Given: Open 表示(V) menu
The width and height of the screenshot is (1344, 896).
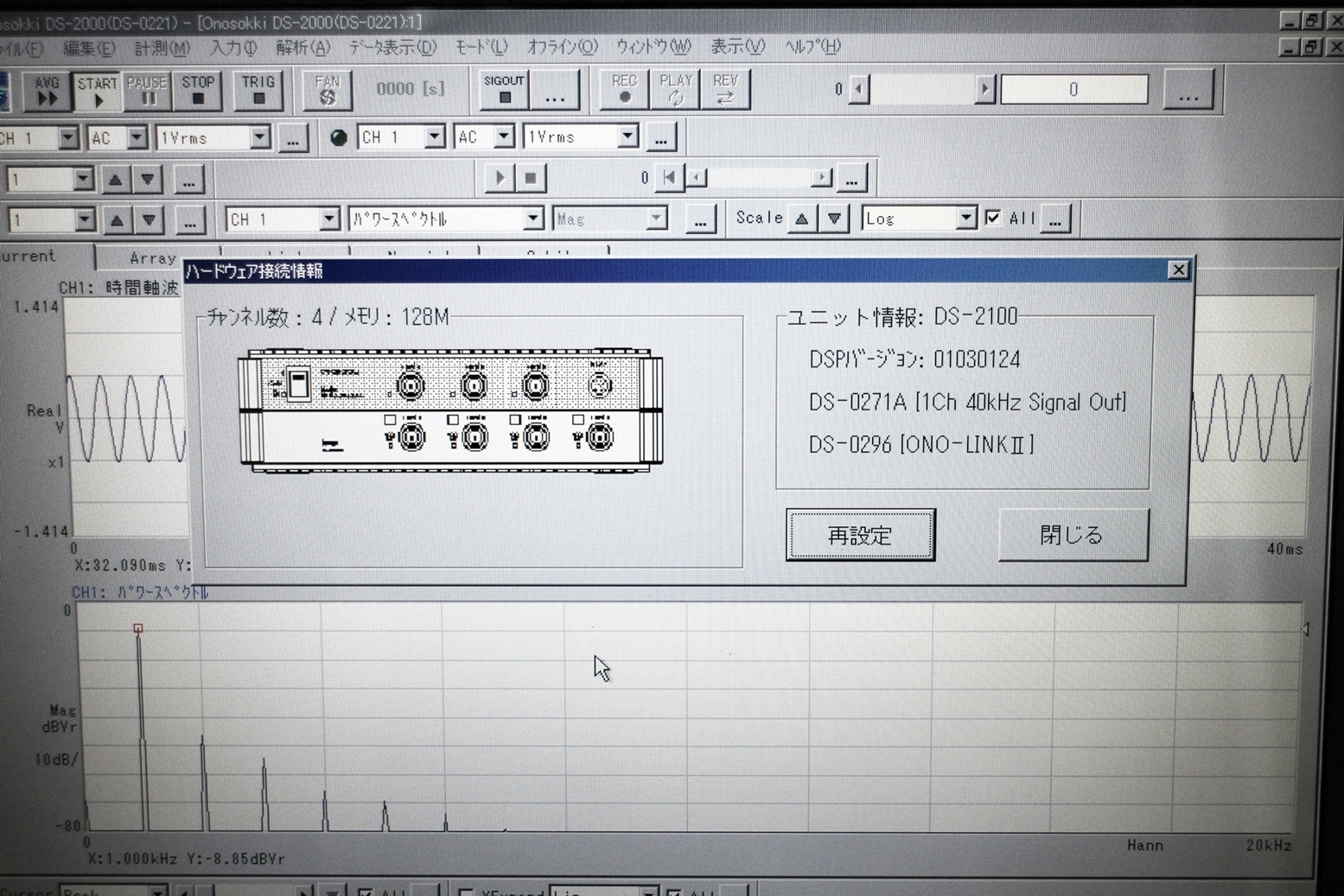Looking at the screenshot, I should (x=737, y=47).
